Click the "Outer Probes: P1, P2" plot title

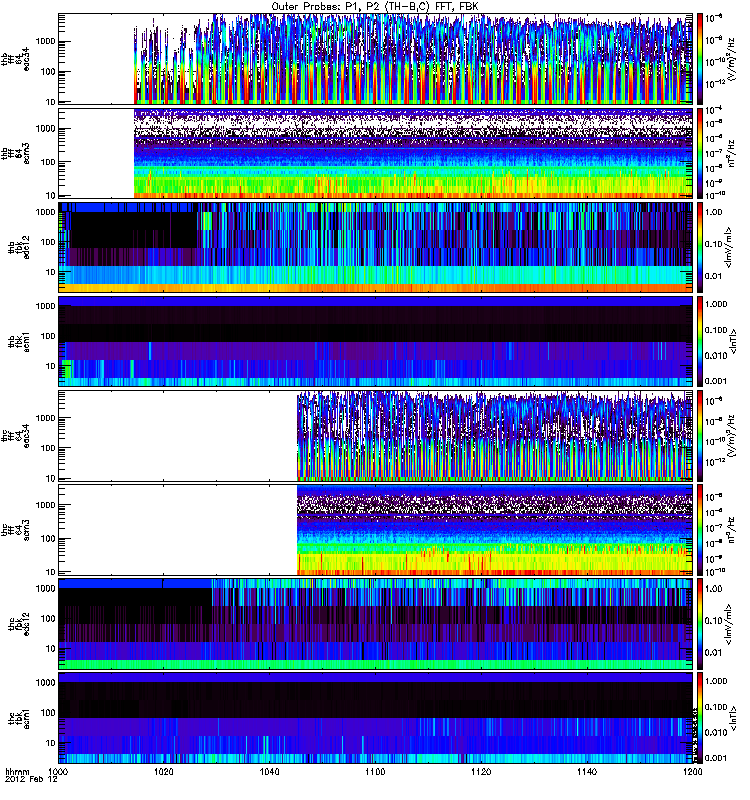click(375, 6)
